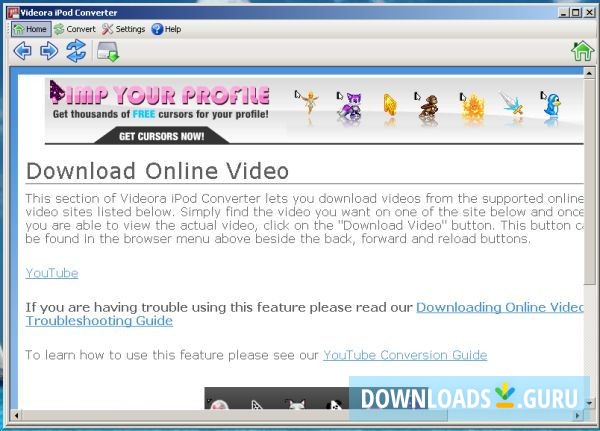Minimize the Videora iPod Converter window
This screenshot has width=600, height=431.
tap(563, 13)
